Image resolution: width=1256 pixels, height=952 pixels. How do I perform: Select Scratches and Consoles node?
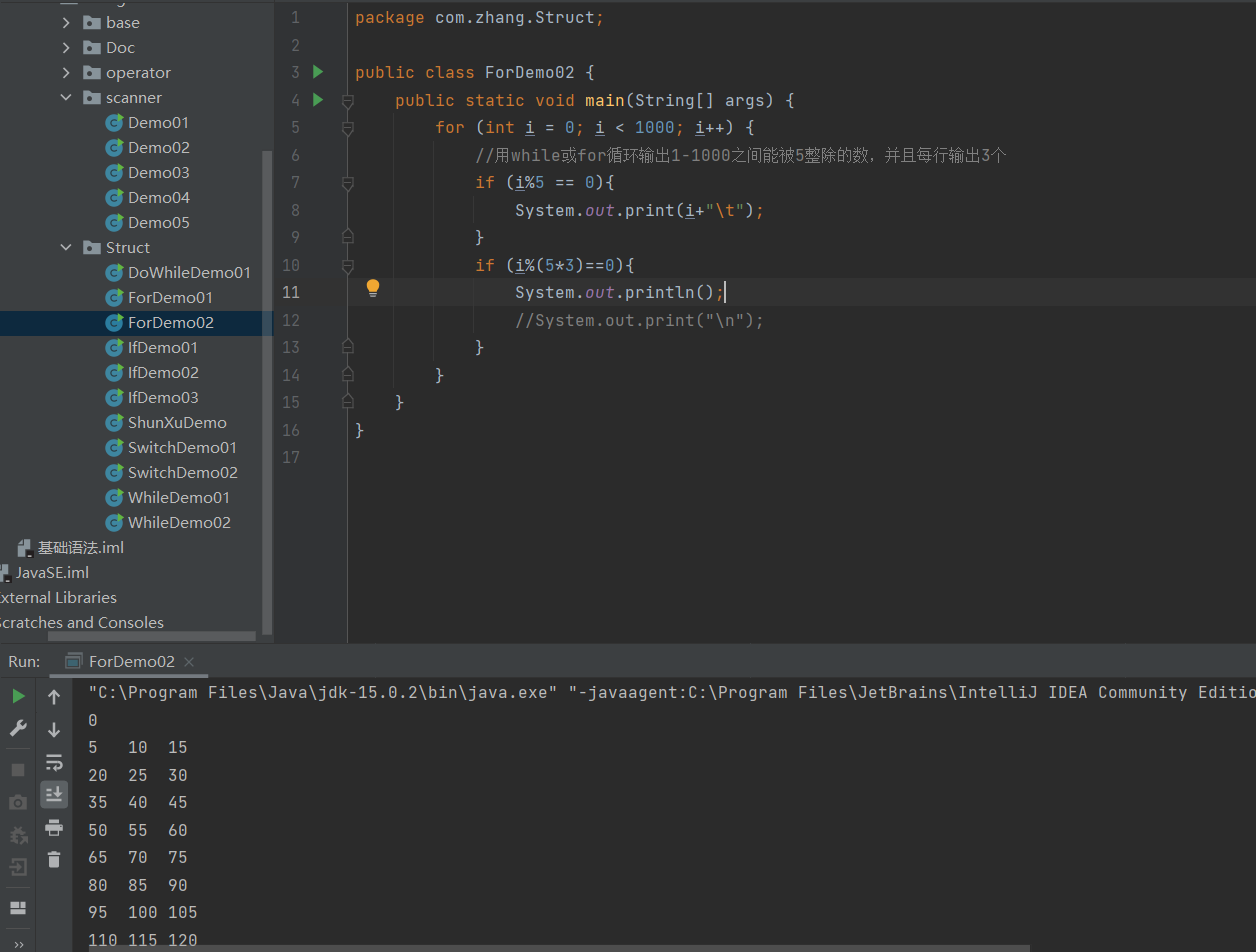81,622
